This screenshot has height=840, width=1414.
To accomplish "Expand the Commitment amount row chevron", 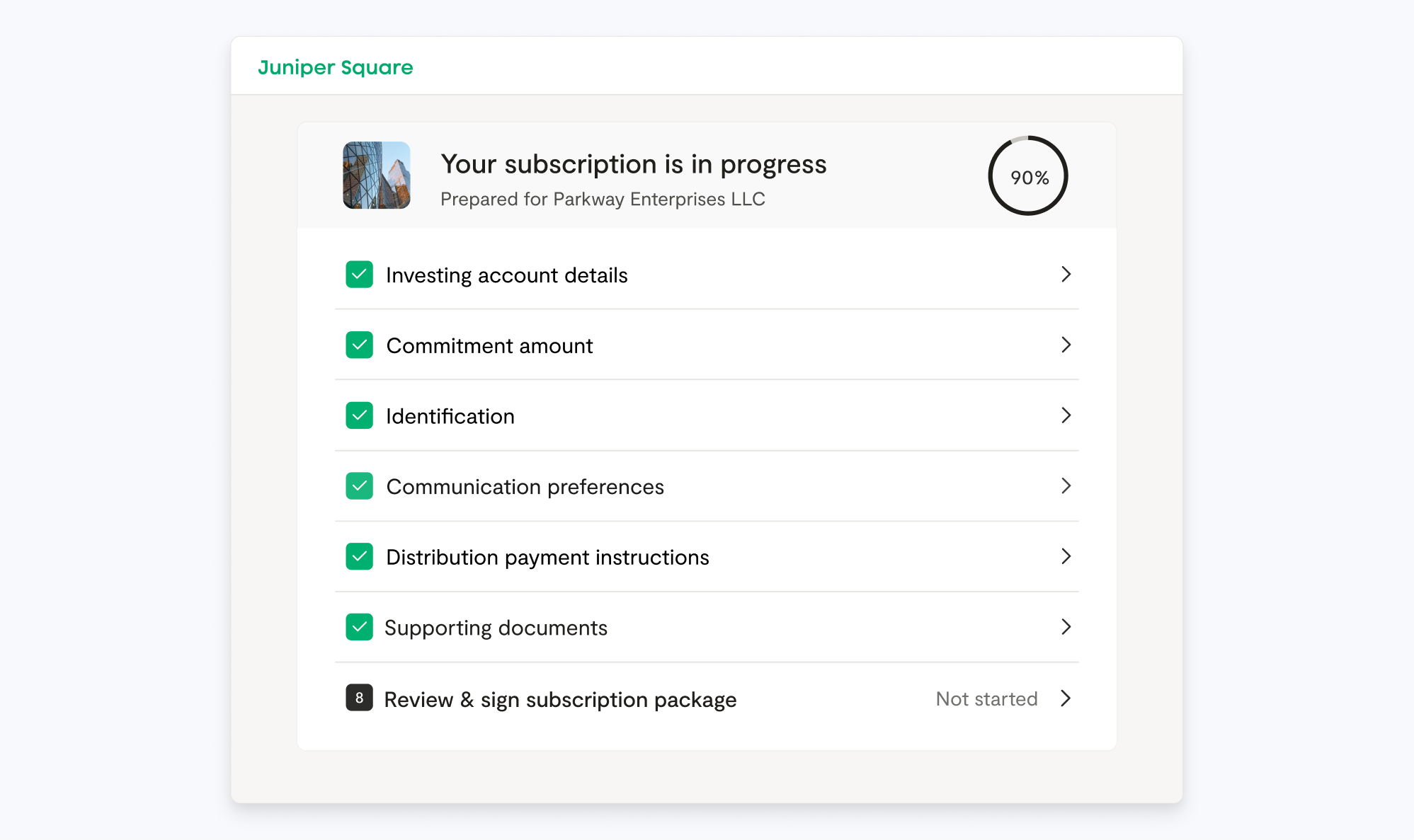I will pyautogui.click(x=1066, y=345).
